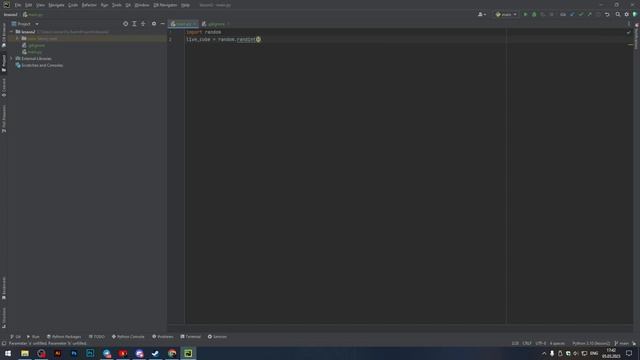Click Collapse All in Project panel
The width and height of the screenshot is (640, 360).
coord(143,24)
